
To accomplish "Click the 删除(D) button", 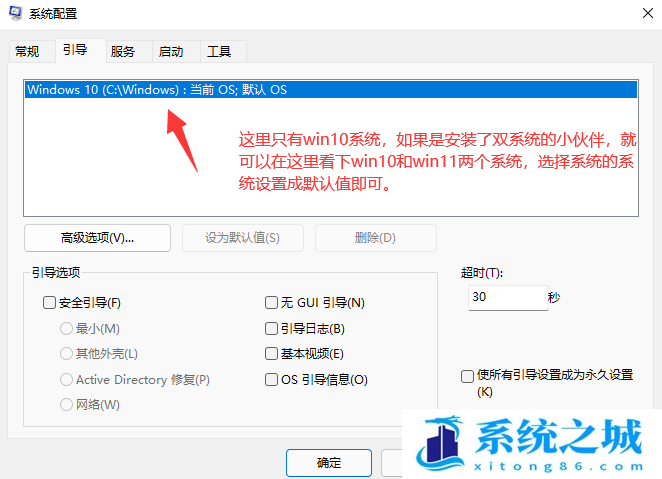I will coord(375,238).
